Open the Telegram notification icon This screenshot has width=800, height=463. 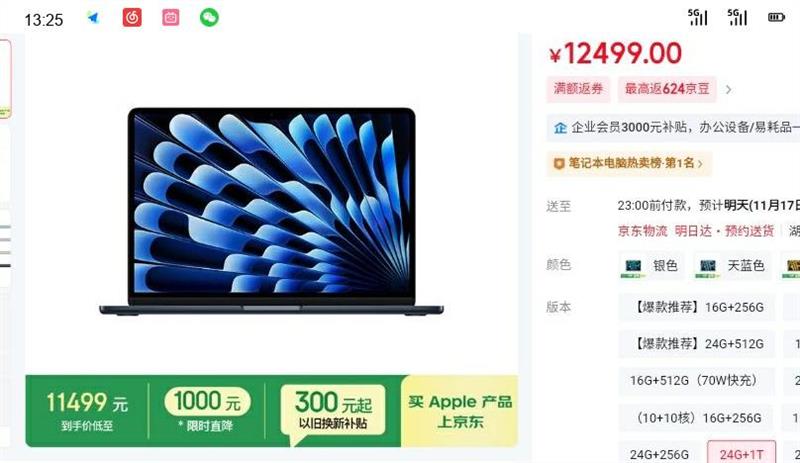[93, 18]
